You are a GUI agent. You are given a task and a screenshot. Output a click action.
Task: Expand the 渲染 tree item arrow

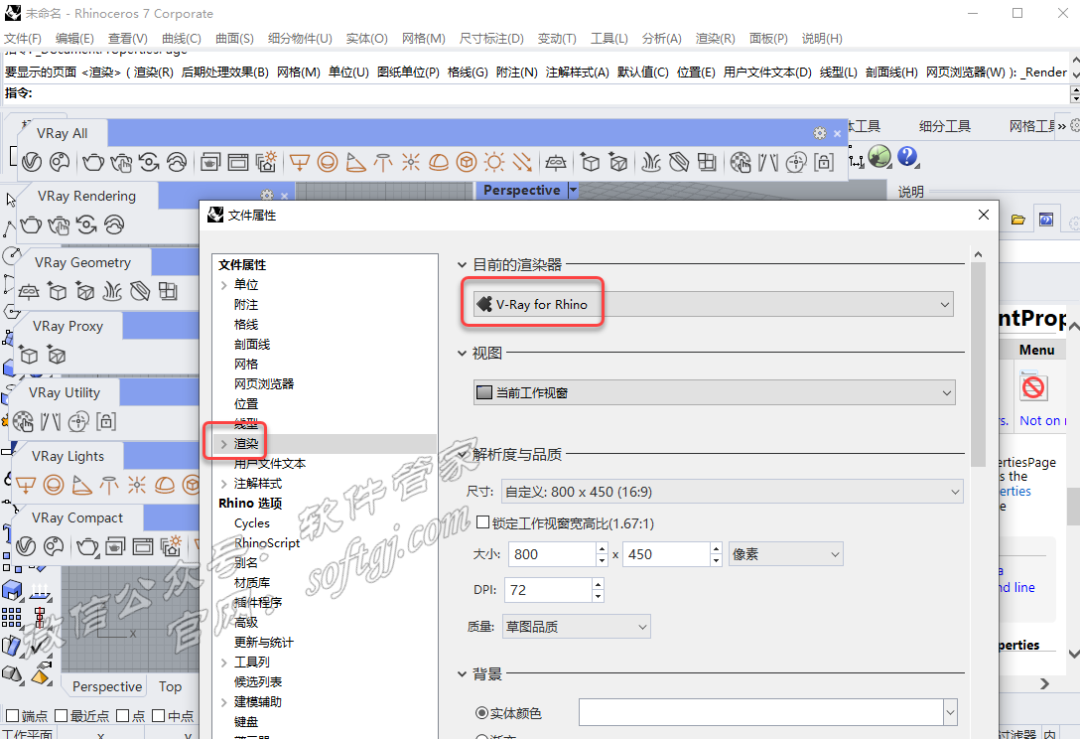coord(223,443)
